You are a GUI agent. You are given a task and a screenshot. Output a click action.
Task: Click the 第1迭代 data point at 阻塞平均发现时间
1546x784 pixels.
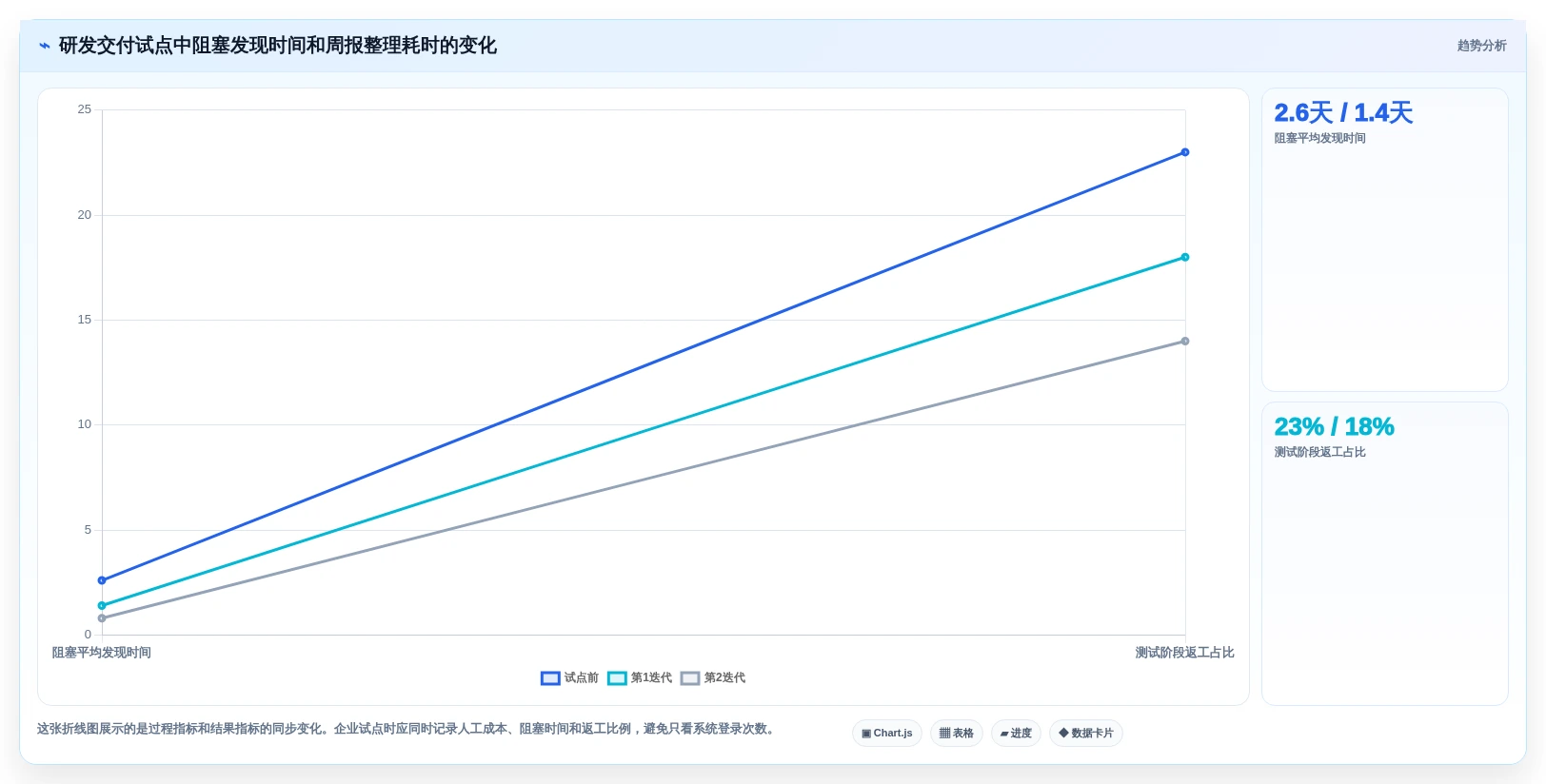click(x=102, y=605)
